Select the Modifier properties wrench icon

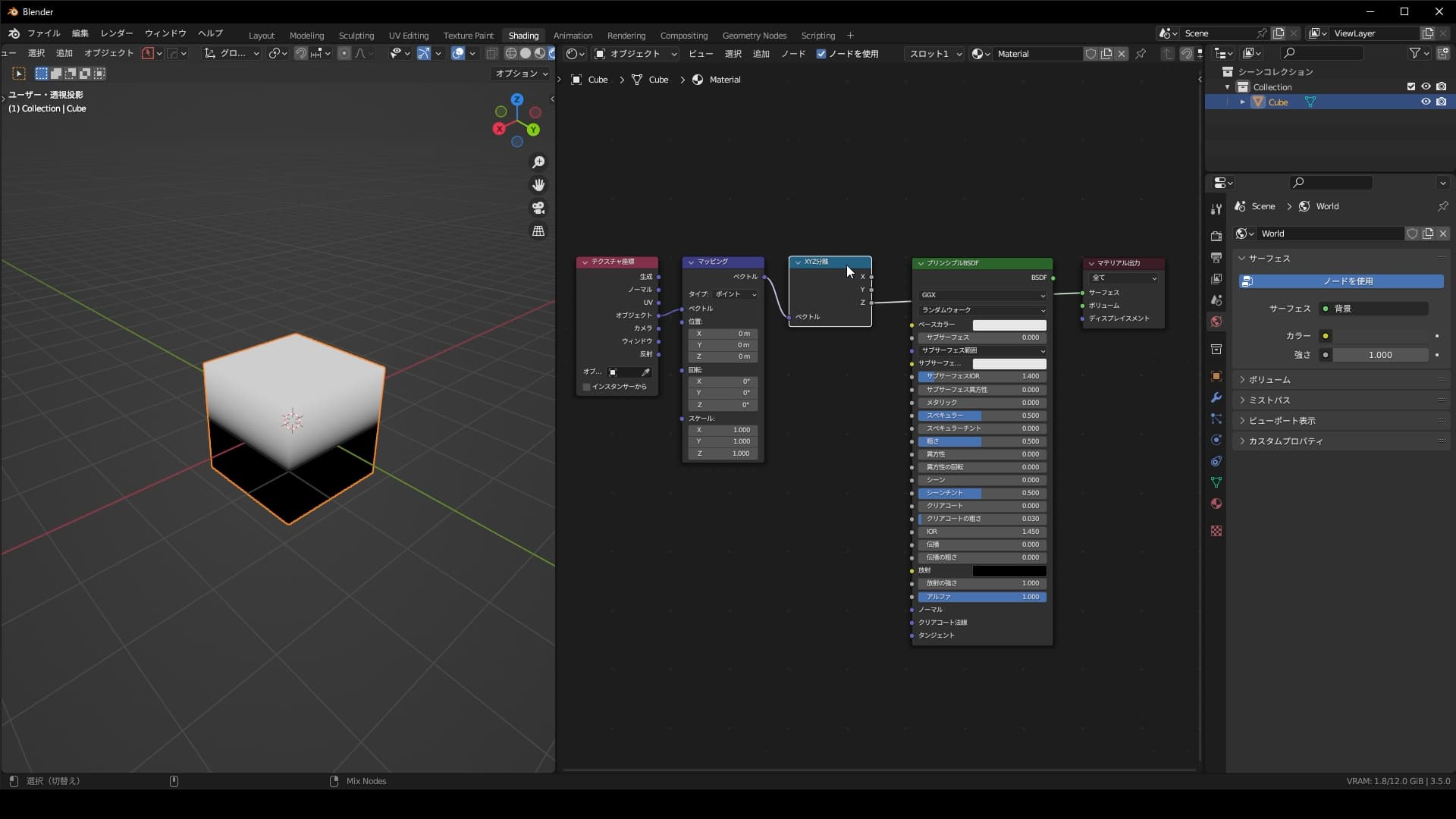(1216, 397)
